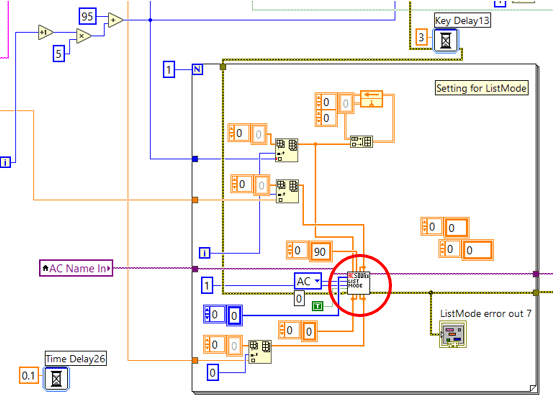Select the array node beneath the feedback node
The height and width of the screenshot is (401, 554).
[361, 142]
